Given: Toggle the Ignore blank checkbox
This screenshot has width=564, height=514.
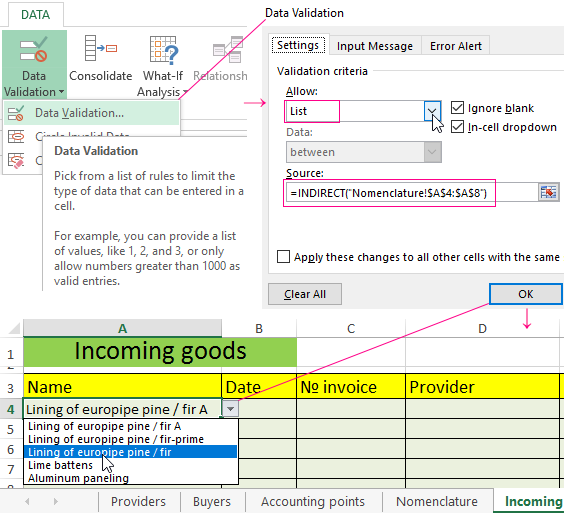Looking at the screenshot, I should point(457,108).
